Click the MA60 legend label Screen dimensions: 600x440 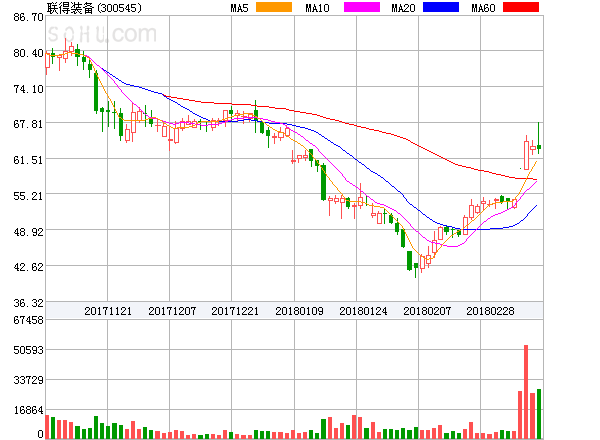coord(483,8)
